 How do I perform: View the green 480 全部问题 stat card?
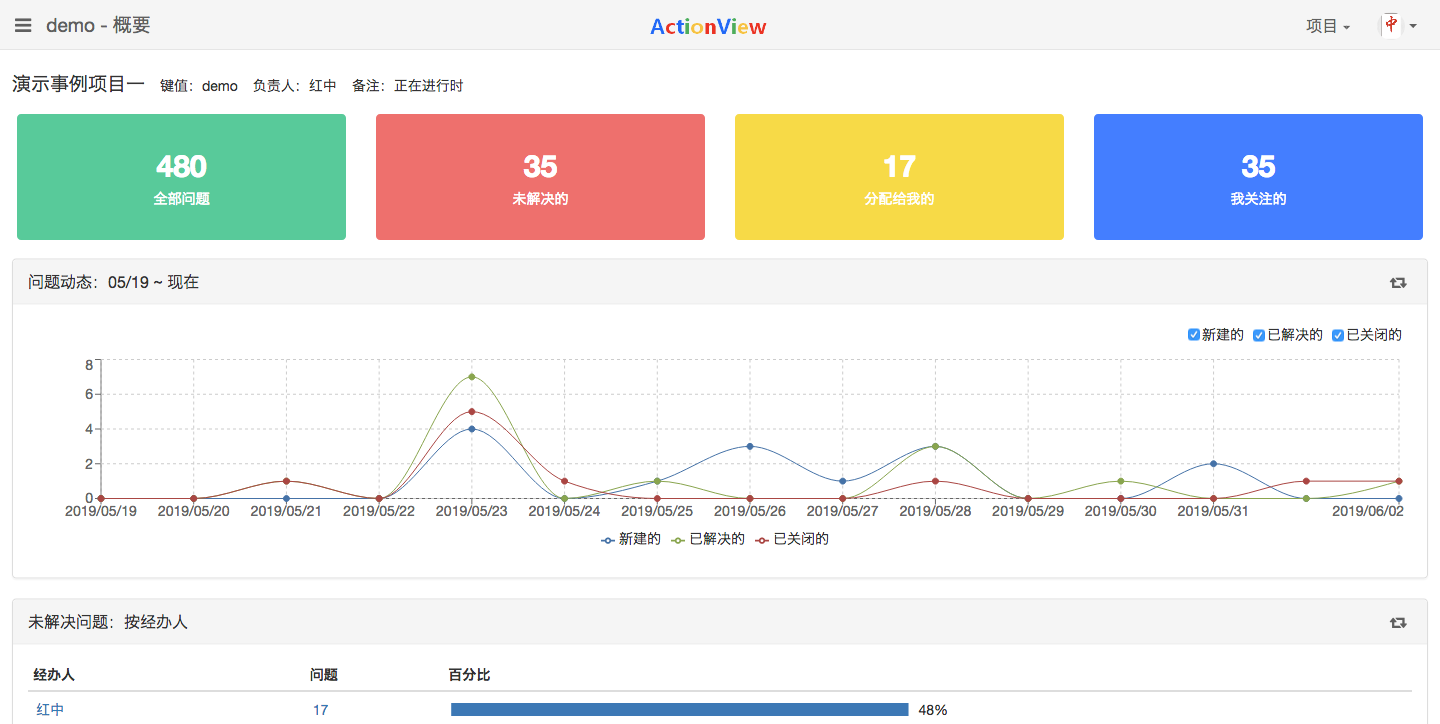(181, 177)
